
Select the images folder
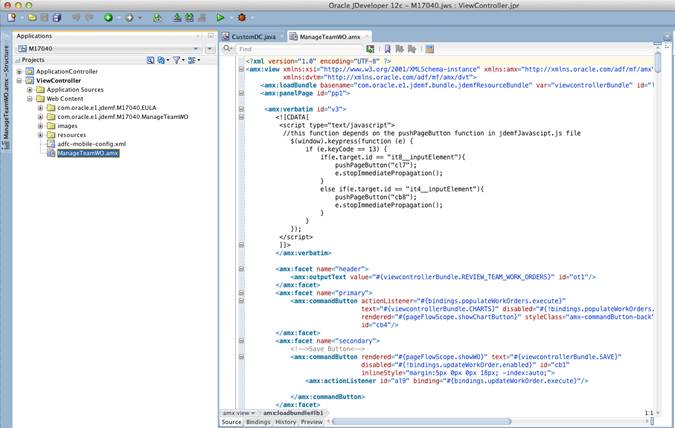pos(68,126)
